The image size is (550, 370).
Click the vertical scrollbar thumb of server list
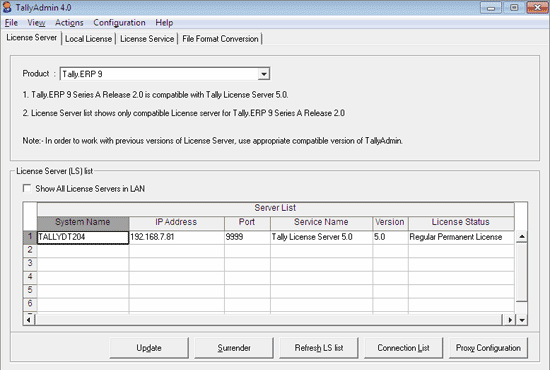(x=522, y=272)
